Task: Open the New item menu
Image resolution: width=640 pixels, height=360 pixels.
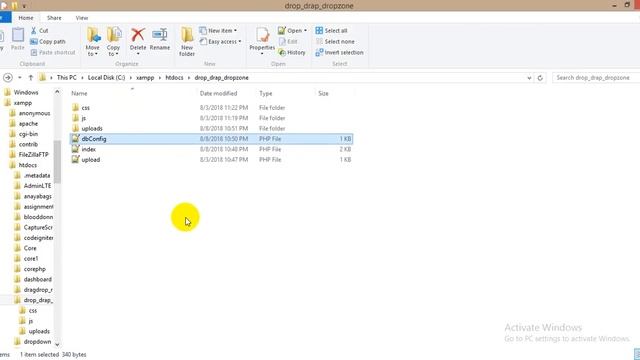Action: 218,31
